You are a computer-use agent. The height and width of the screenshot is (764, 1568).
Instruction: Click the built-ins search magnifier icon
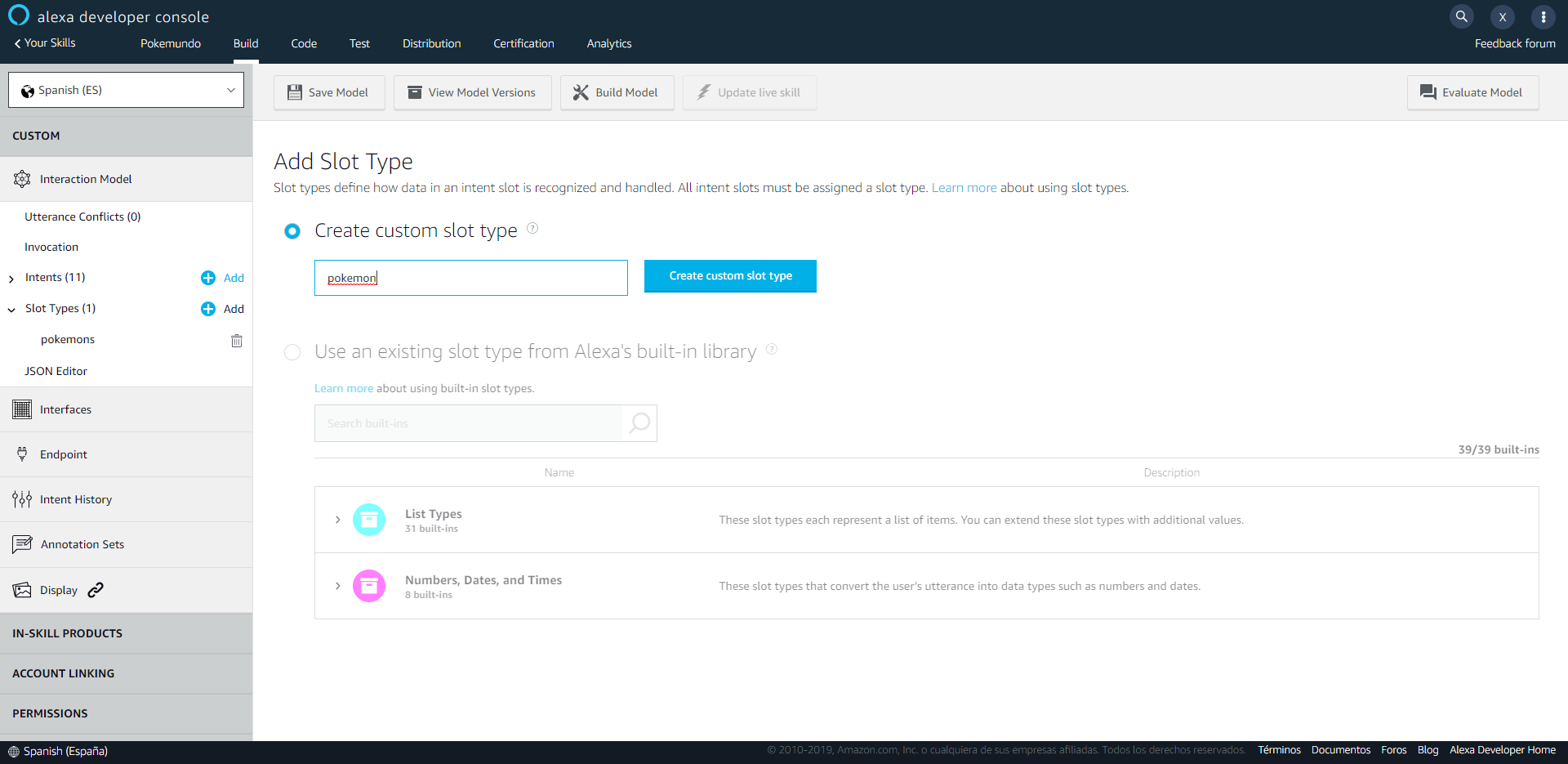tap(640, 422)
